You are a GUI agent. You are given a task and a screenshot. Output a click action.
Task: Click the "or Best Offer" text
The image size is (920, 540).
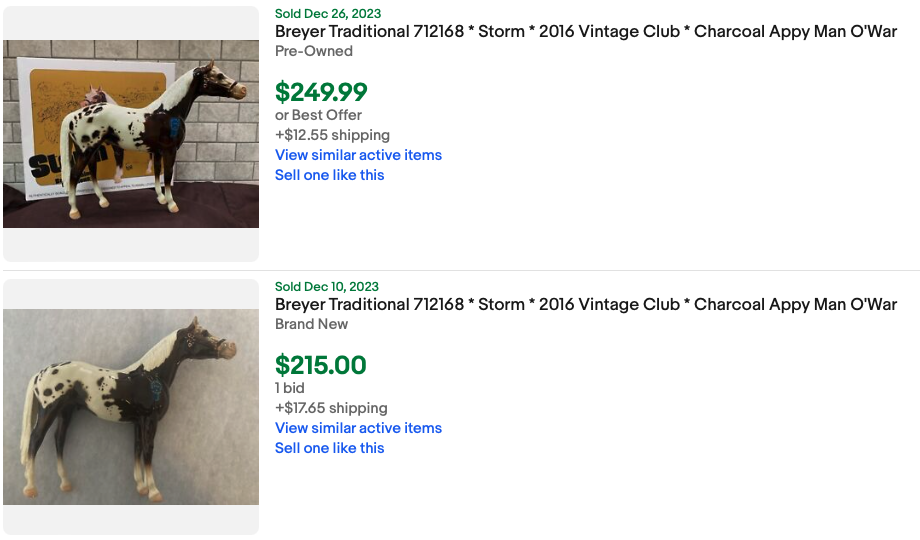pyautogui.click(x=318, y=115)
